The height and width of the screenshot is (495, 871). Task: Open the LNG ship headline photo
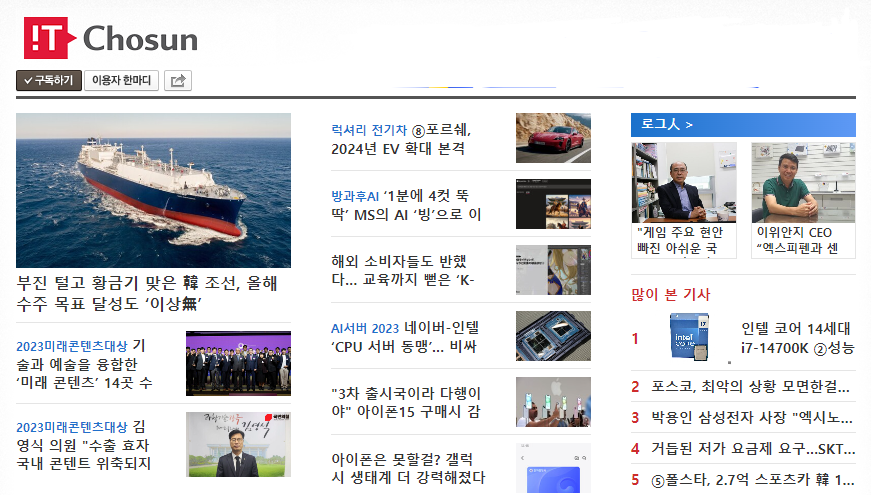click(153, 191)
